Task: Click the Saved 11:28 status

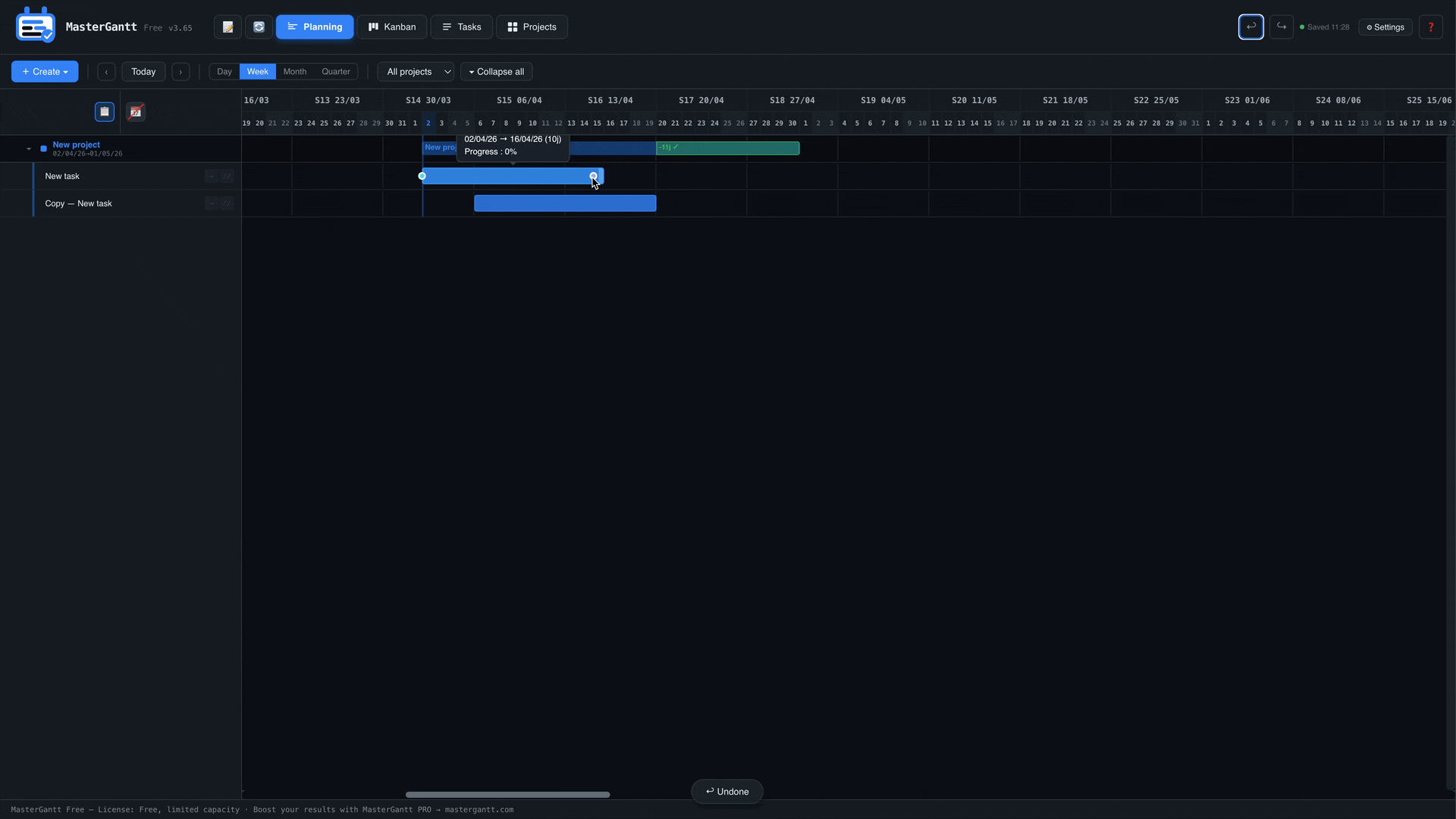Action: (1325, 27)
